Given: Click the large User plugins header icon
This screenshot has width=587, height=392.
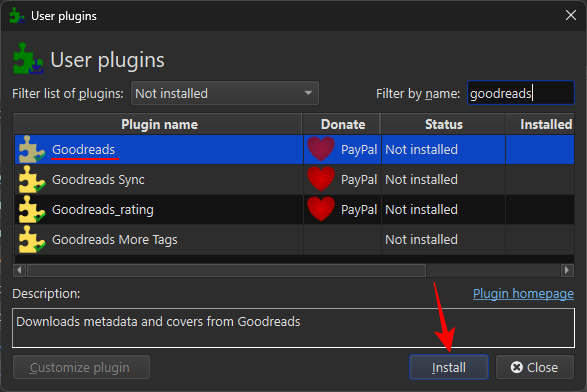Looking at the screenshot, I should pos(28,58).
